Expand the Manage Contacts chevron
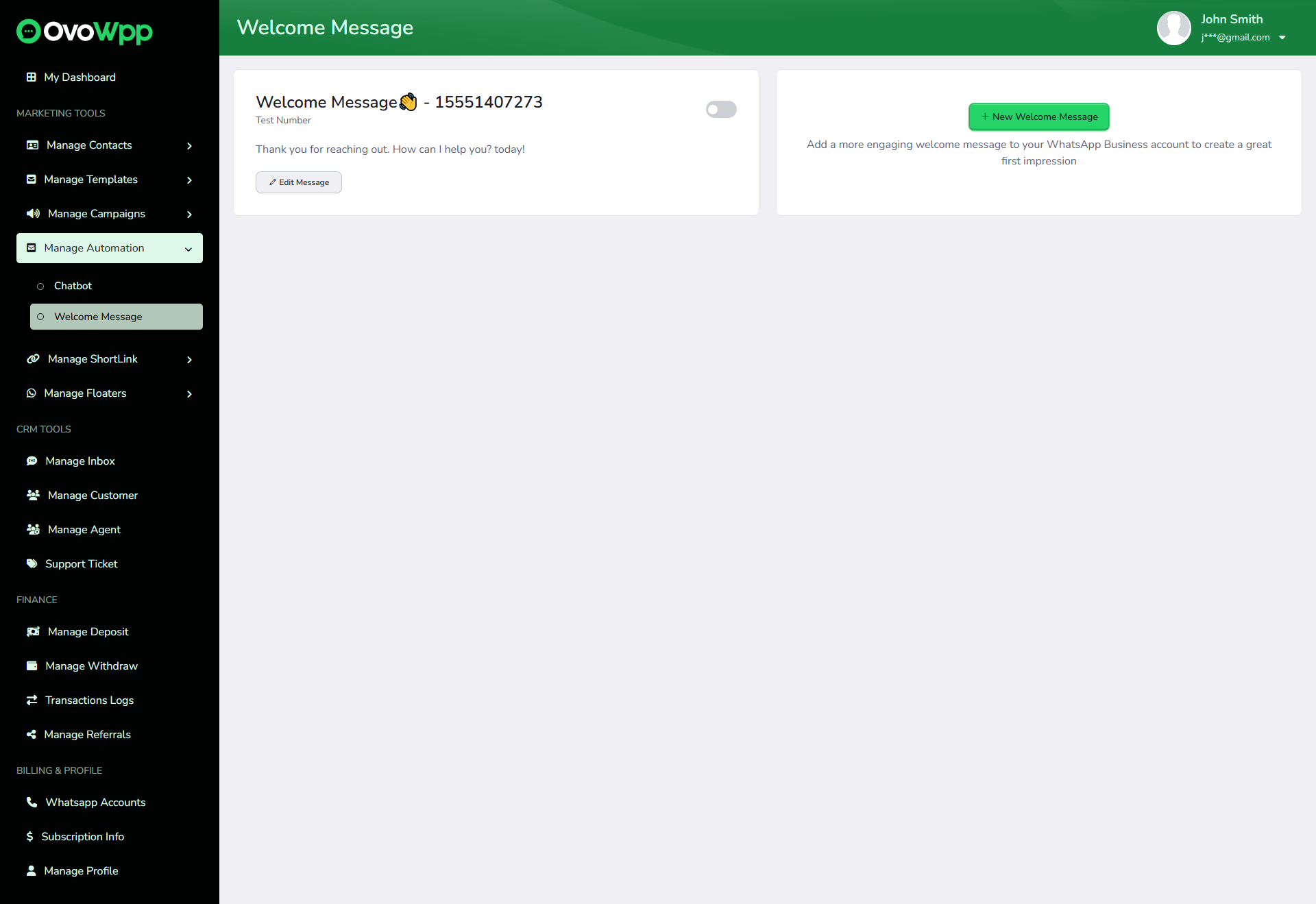The image size is (1316, 904). (189, 145)
